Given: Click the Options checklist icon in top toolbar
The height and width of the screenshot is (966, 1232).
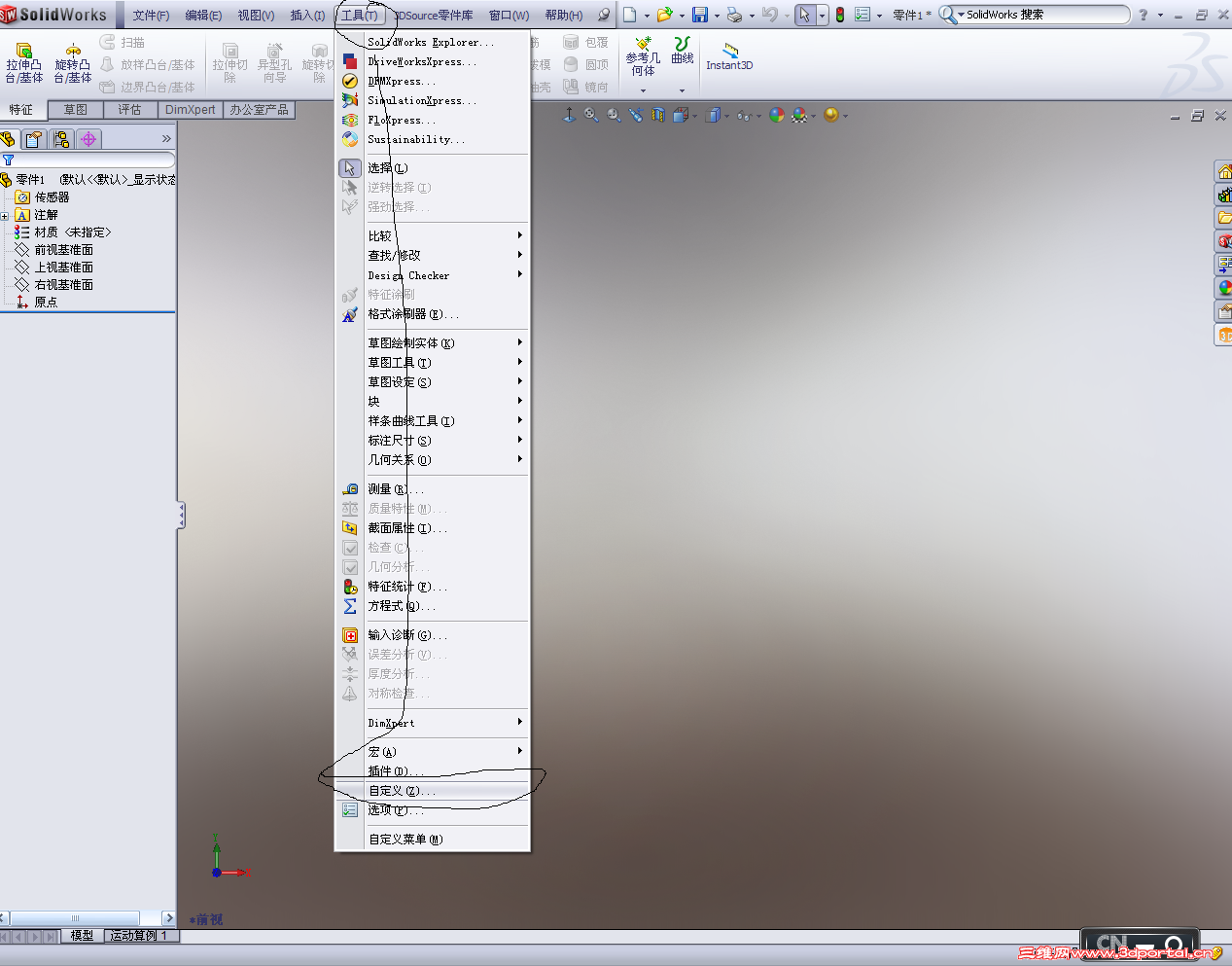Looking at the screenshot, I should [862, 15].
